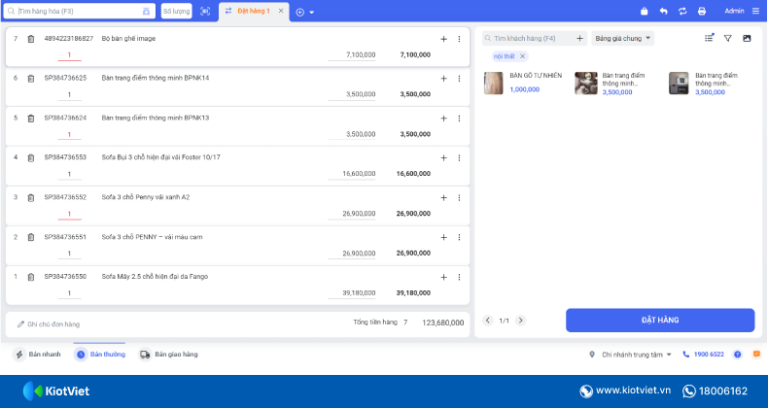Open the filter funnel icon in product panel
Viewport: 768px width, 408px height.
coord(727,38)
